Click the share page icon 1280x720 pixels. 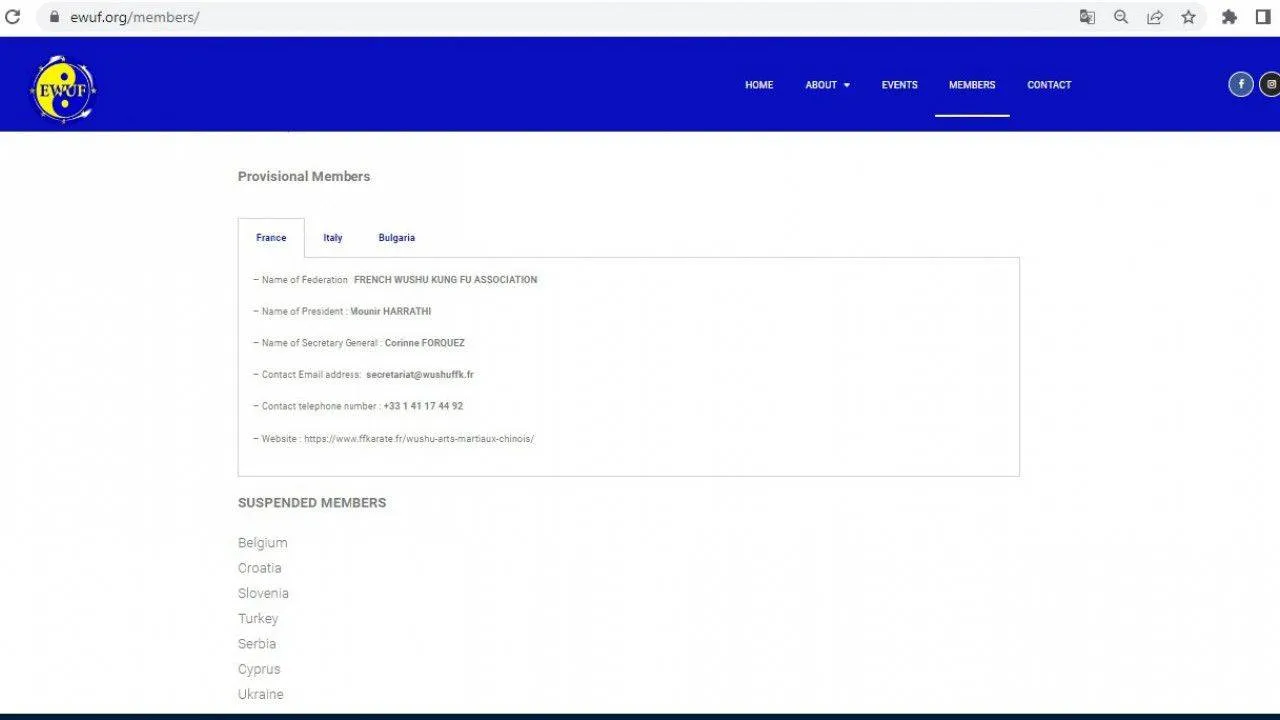[x=1155, y=17]
